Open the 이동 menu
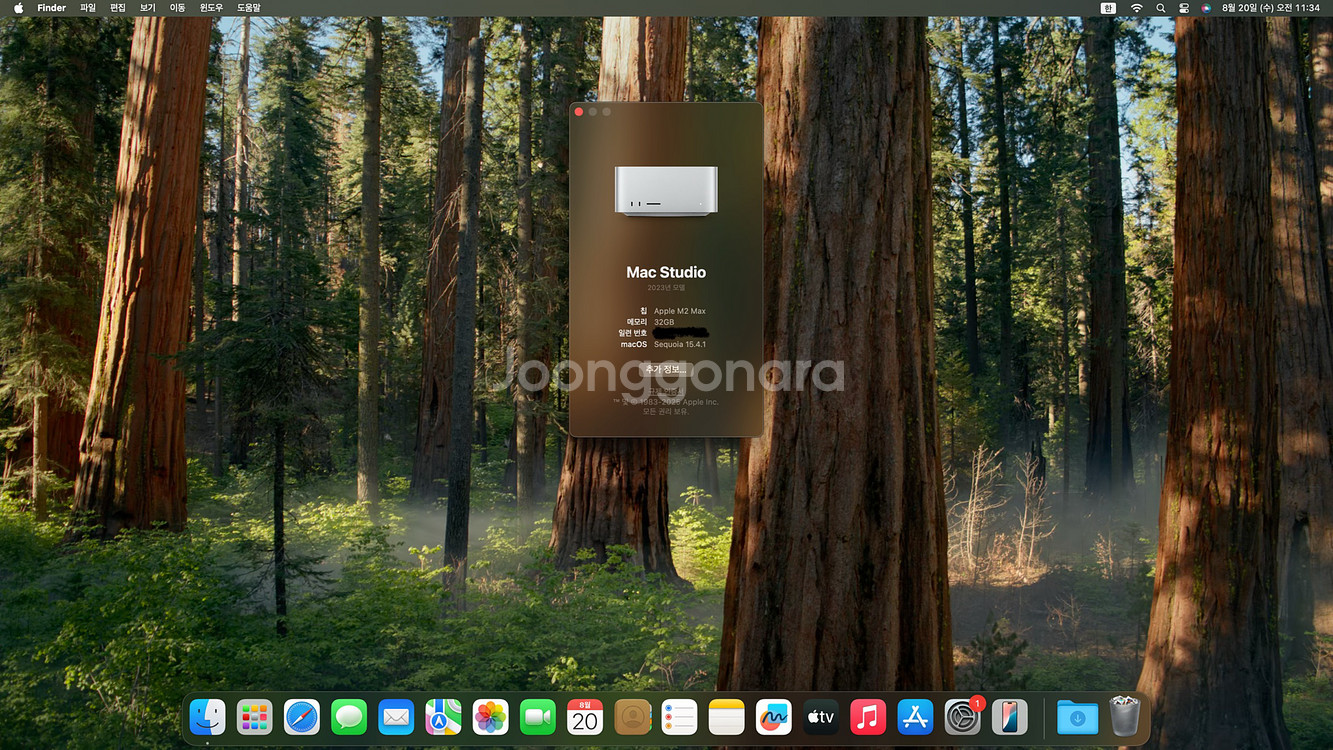Screen dimensions: 1333x750 coord(177,7)
